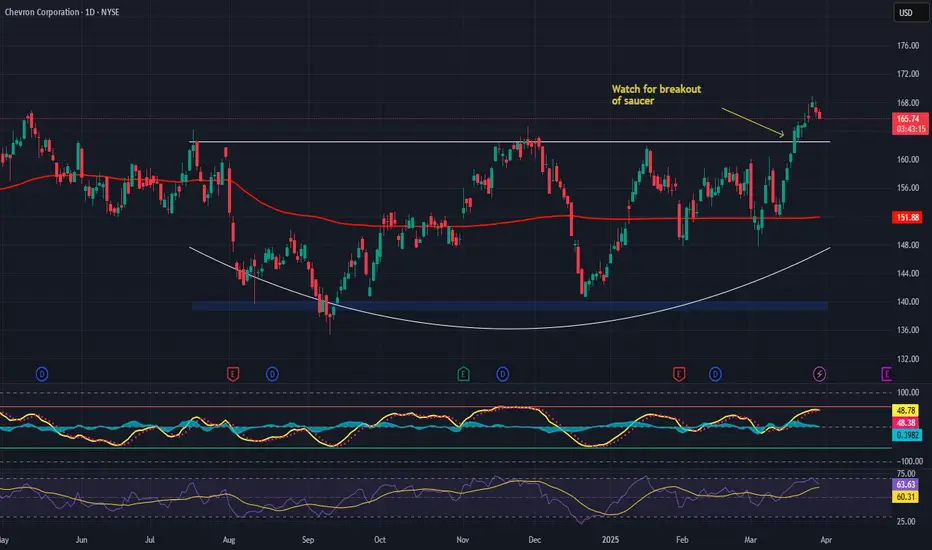The width and height of the screenshot is (932, 550).
Task: Click the dividend marker between Feb and Mar
Action: coord(715,374)
